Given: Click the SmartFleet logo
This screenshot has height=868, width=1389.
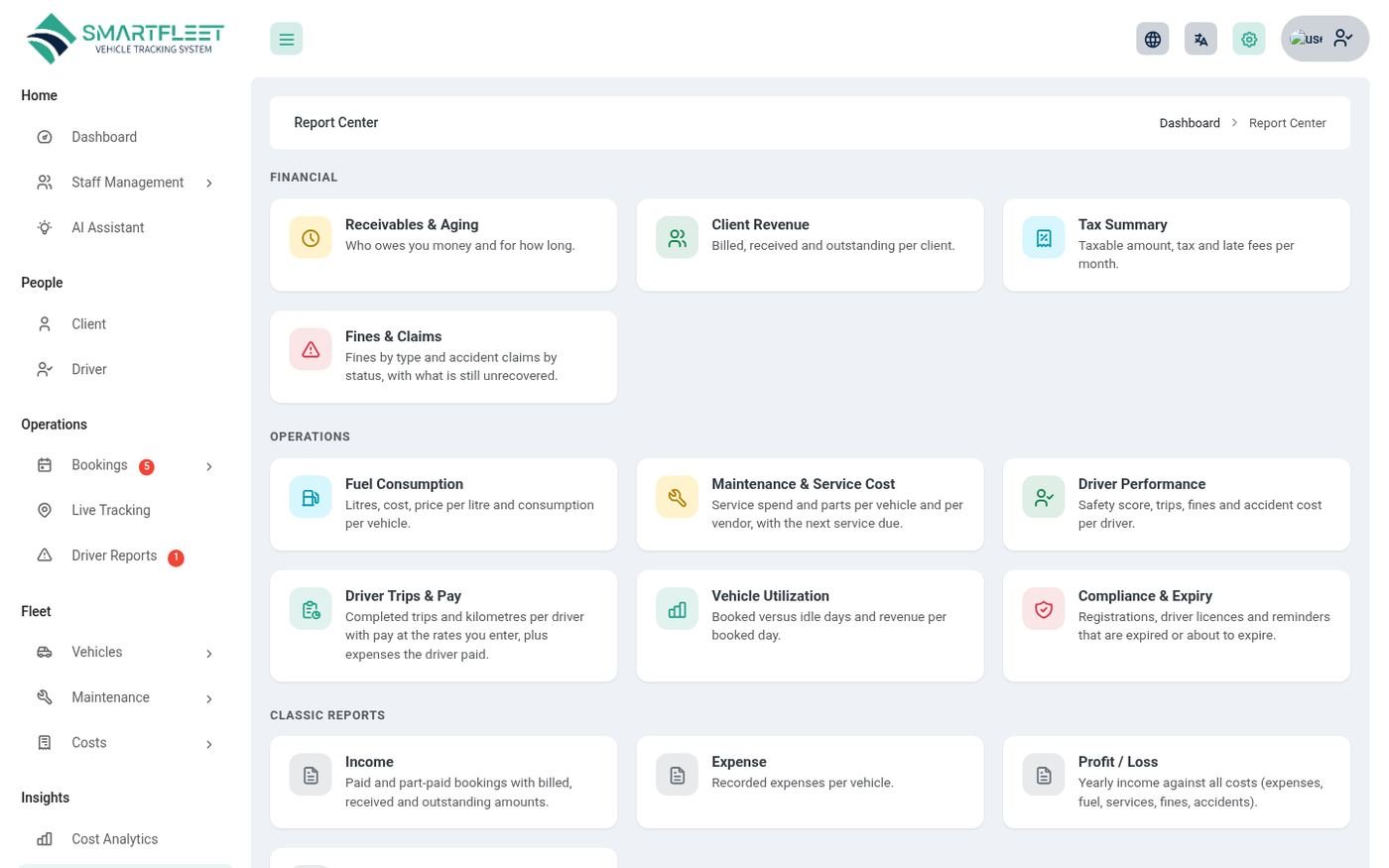Looking at the screenshot, I should [125, 39].
